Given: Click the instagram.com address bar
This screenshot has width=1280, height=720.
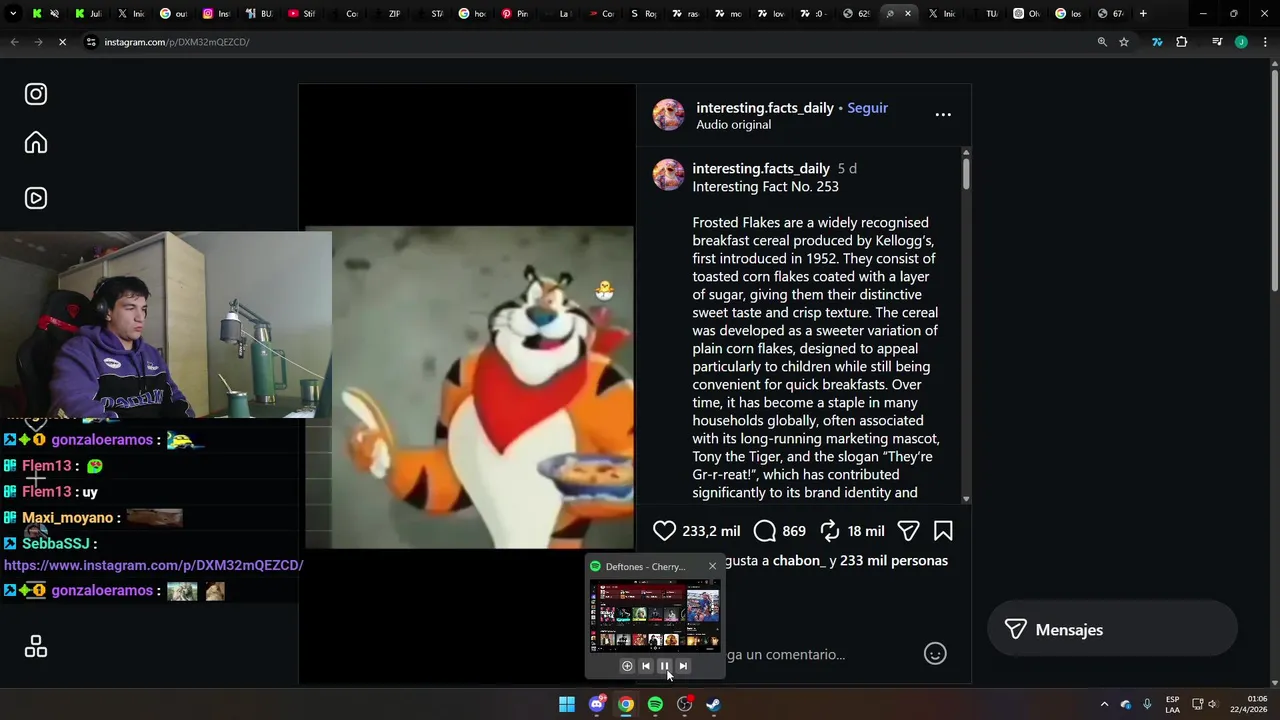Looking at the screenshot, I should [590, 42].
